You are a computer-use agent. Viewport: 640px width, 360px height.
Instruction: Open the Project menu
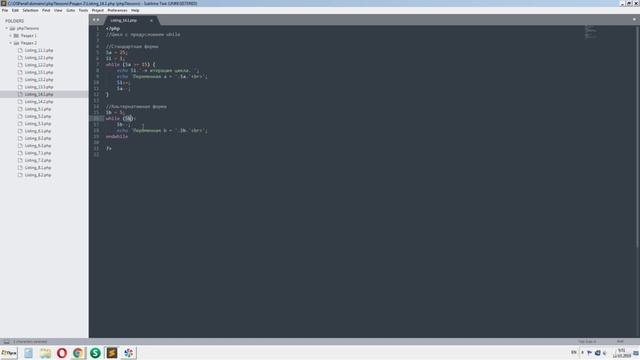pos(98,10)
